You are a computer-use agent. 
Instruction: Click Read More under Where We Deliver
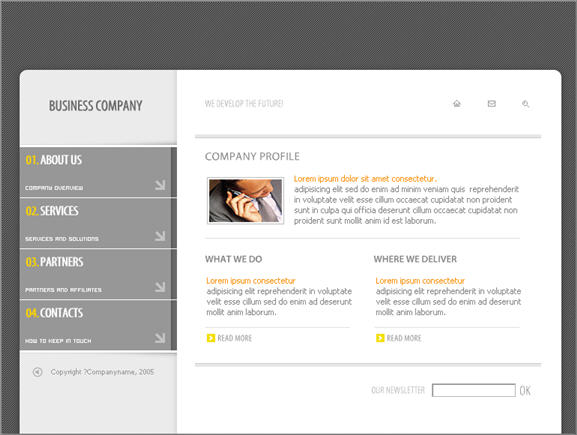[404, 338]
